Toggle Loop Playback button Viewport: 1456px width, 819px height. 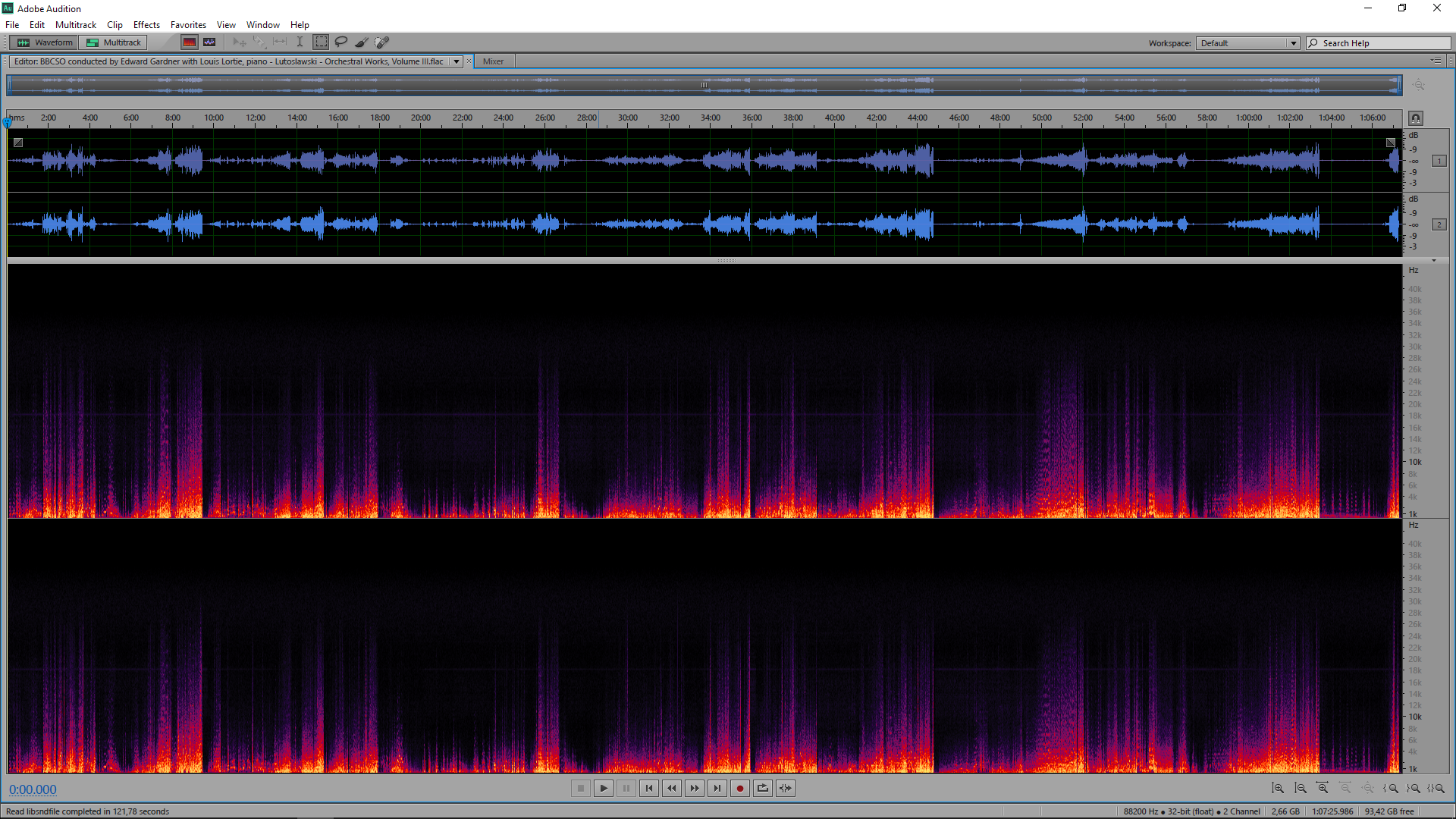(763, 789)
